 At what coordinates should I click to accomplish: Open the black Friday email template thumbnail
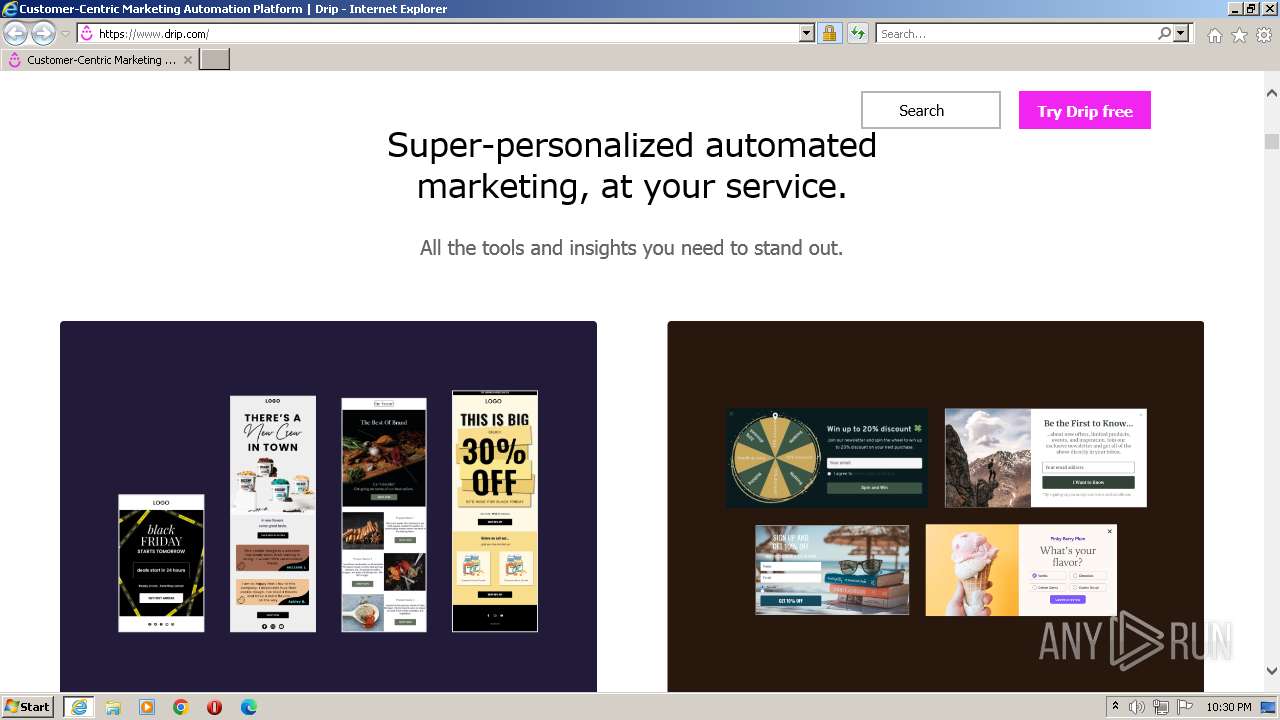161,563
